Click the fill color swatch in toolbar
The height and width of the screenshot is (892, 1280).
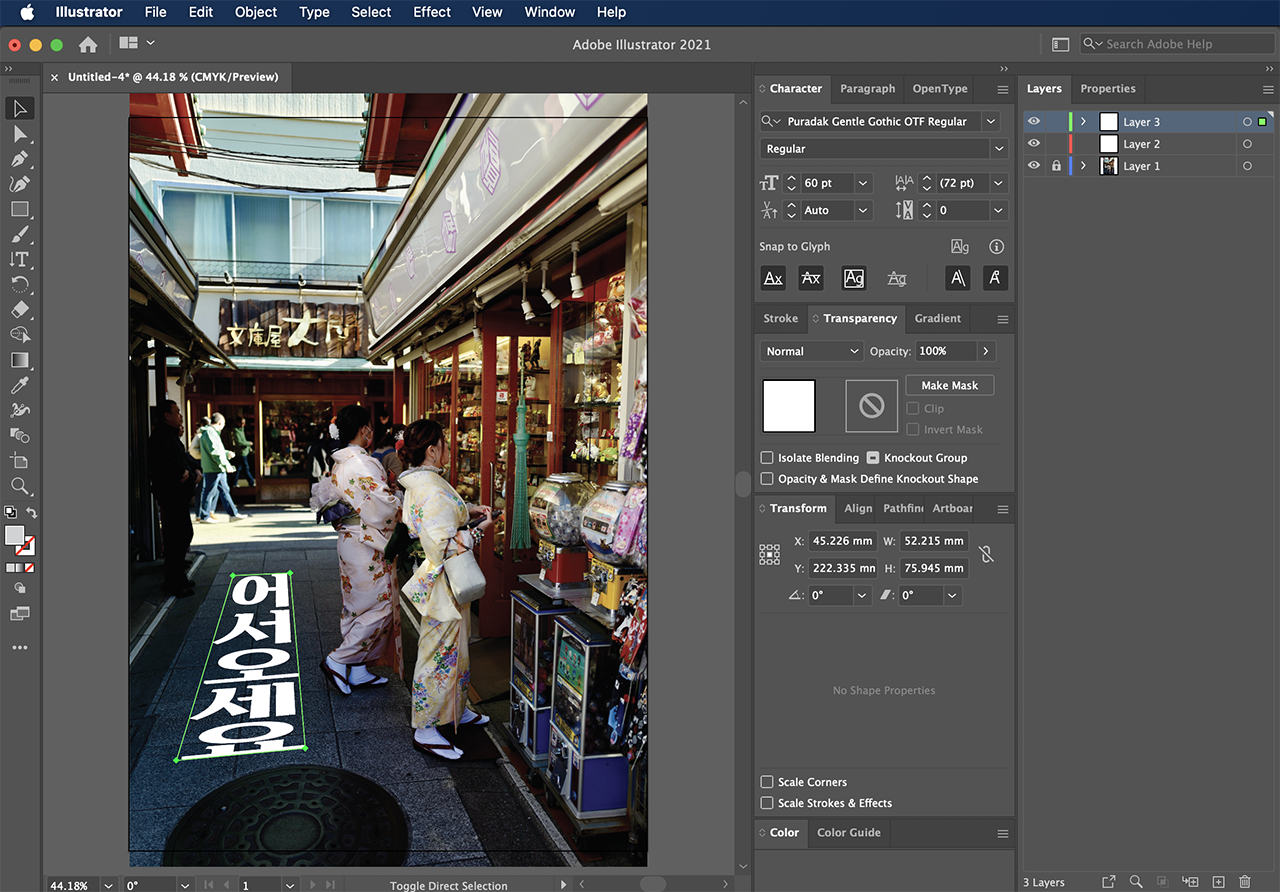(14, 536)
